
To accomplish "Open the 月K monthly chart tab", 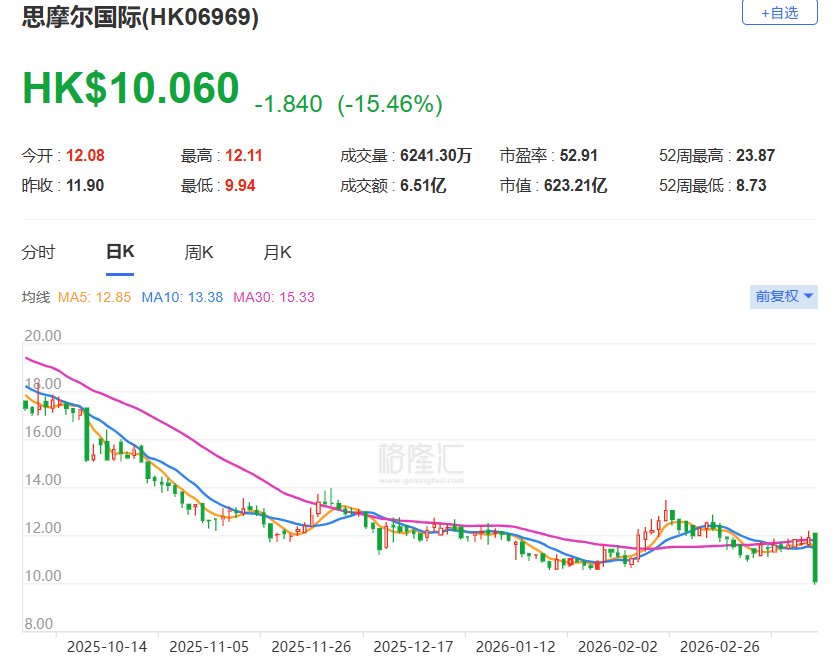I will coord(277,252).
